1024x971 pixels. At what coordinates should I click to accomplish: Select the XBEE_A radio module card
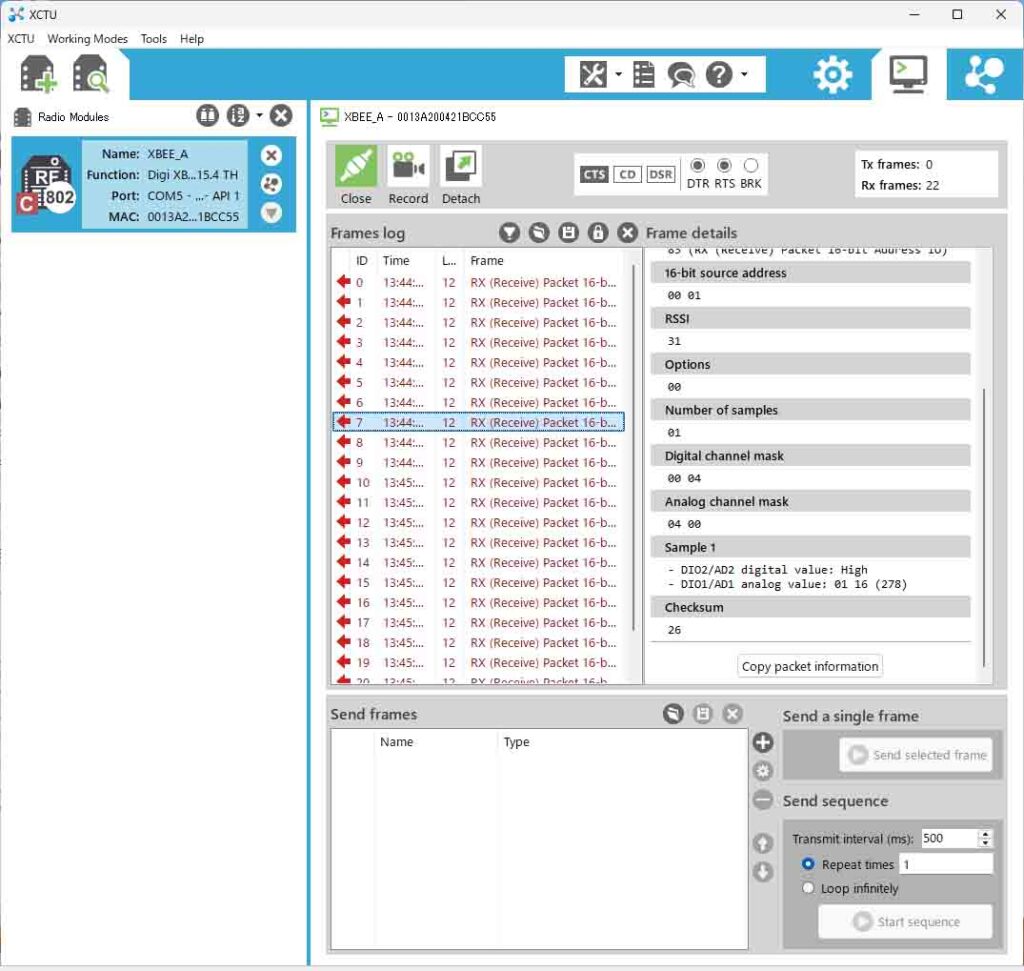(x=153, y=184)
